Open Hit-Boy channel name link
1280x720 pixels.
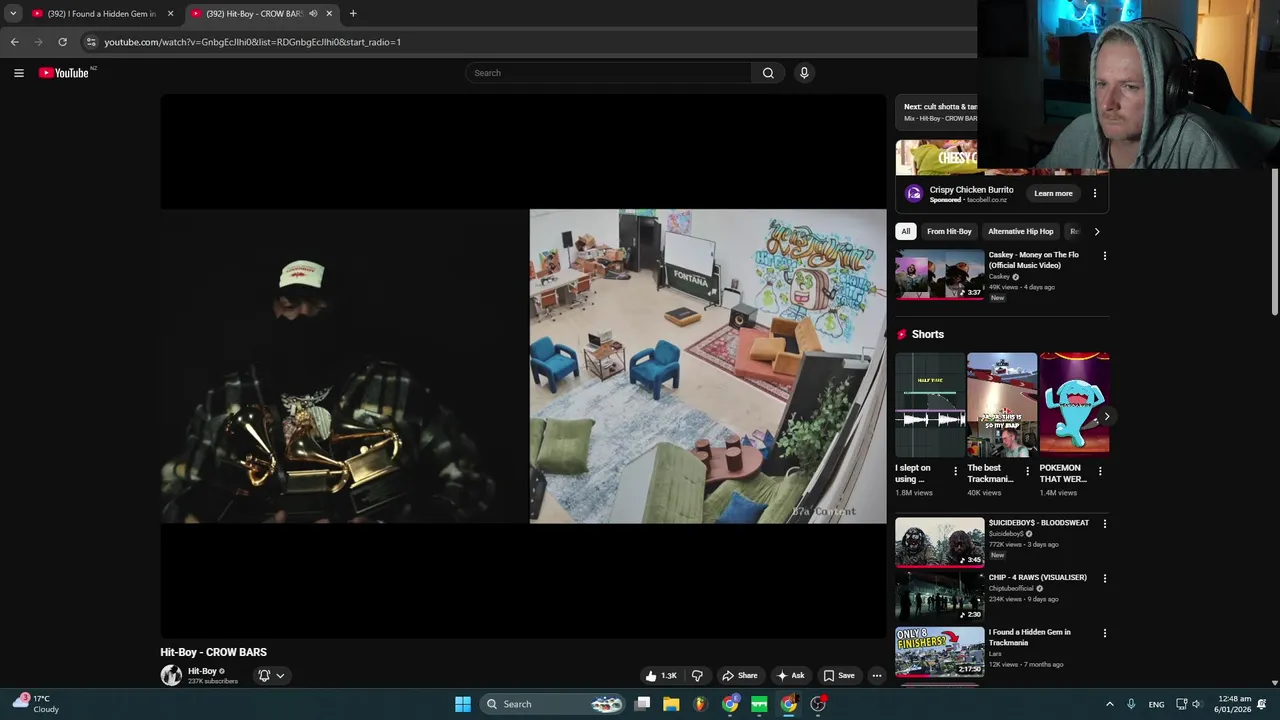pos(202,671)
